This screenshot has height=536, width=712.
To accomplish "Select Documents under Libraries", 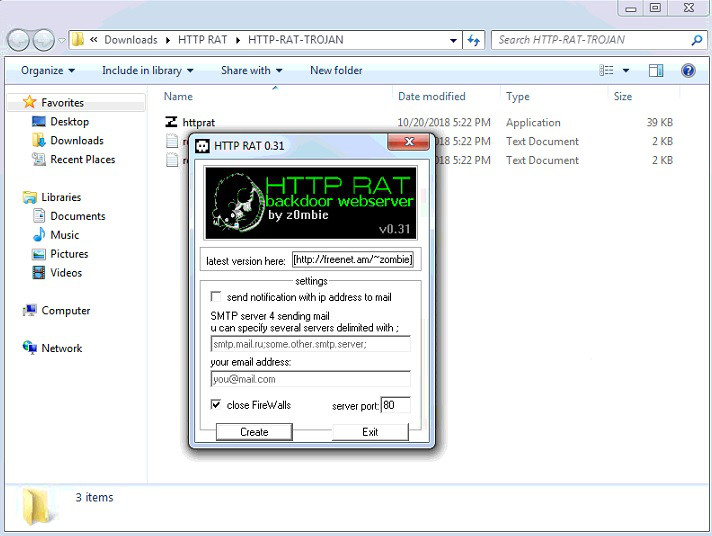I will click(78, 216).
